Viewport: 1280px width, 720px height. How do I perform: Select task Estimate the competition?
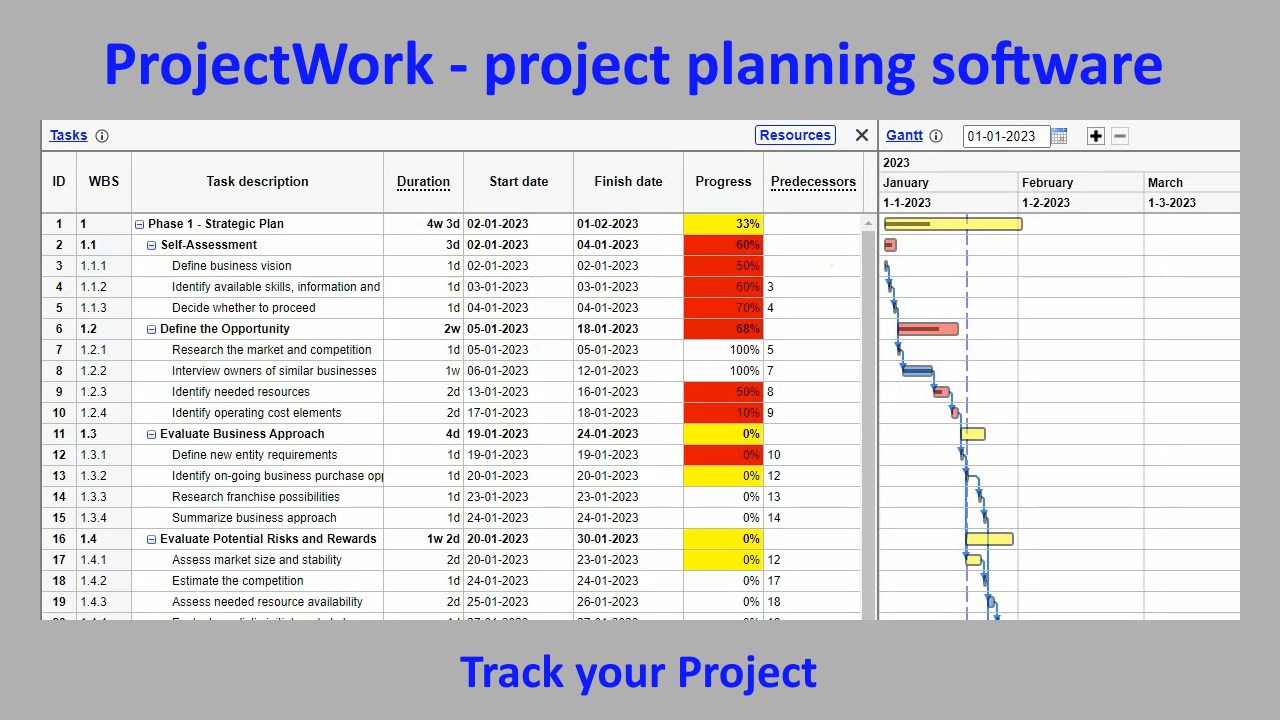pyautogui.click(x=238, y=581)
